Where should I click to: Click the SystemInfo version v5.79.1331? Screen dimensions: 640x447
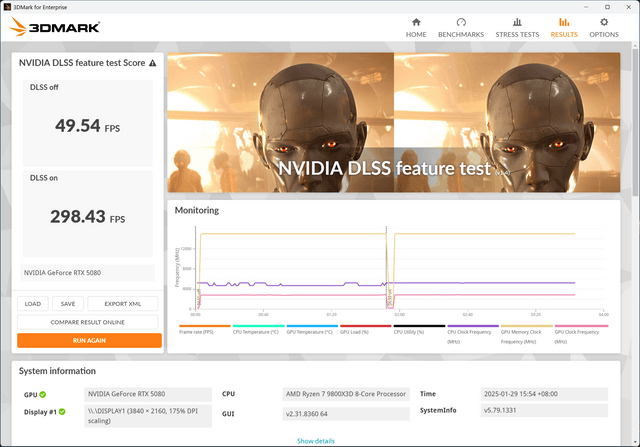coord(544,410)
